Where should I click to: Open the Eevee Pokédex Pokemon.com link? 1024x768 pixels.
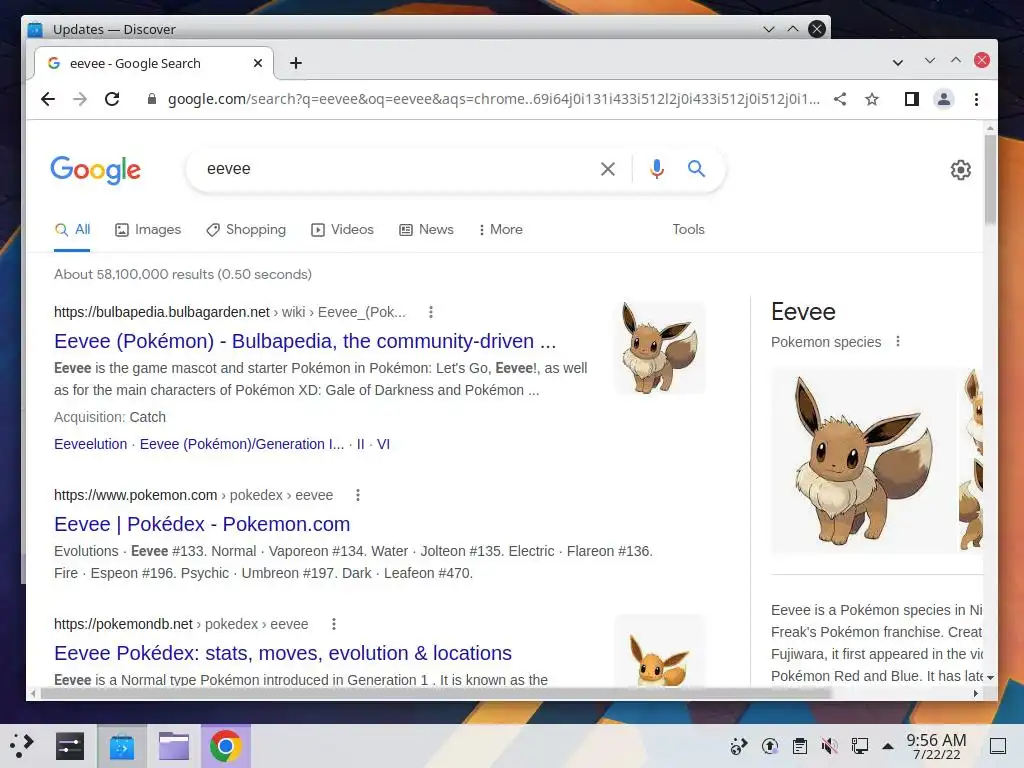(202, 524)
